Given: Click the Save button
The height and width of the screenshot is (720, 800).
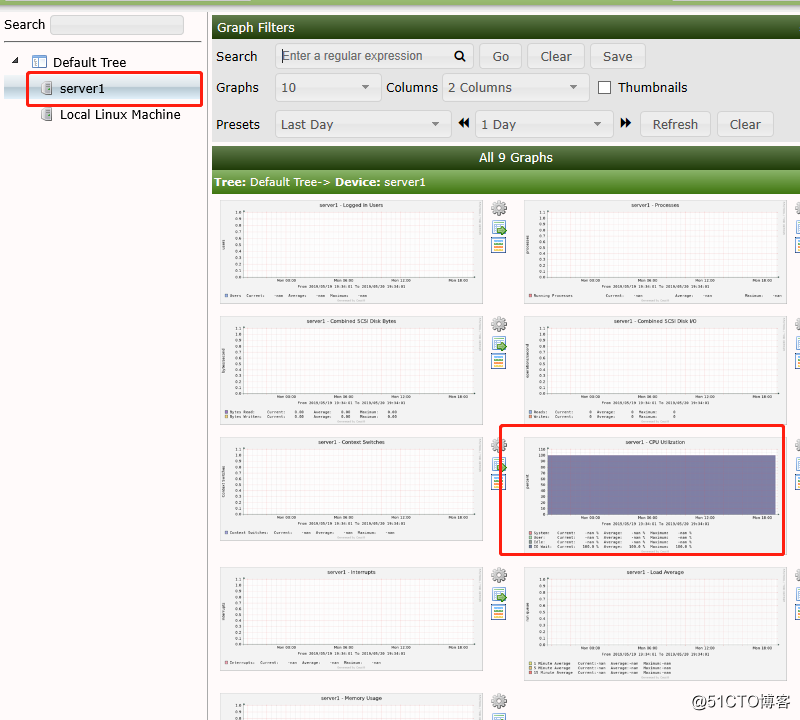Looking at the screenshot, I should click(617, 56).
